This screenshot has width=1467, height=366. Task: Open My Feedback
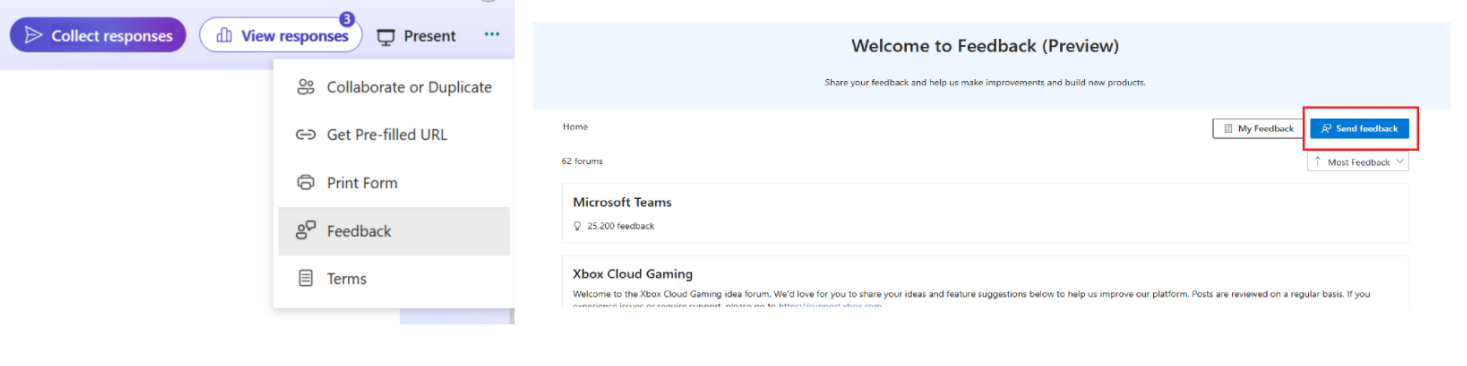point(1258,129)
